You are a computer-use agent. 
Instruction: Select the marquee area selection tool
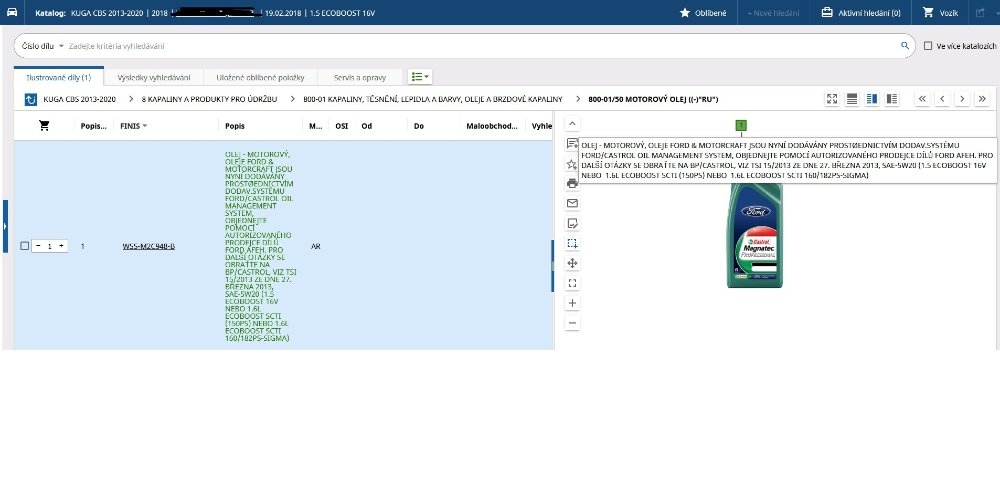click(572, 243)
